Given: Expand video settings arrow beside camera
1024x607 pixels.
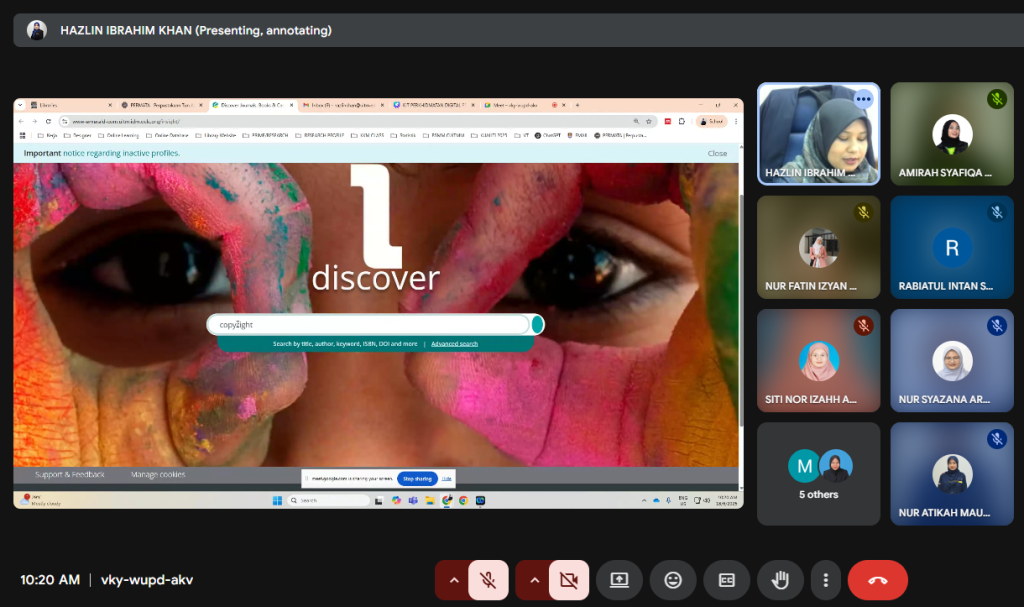Looking at the screenshot, I should pyautogui.click(x=534, y=580).
